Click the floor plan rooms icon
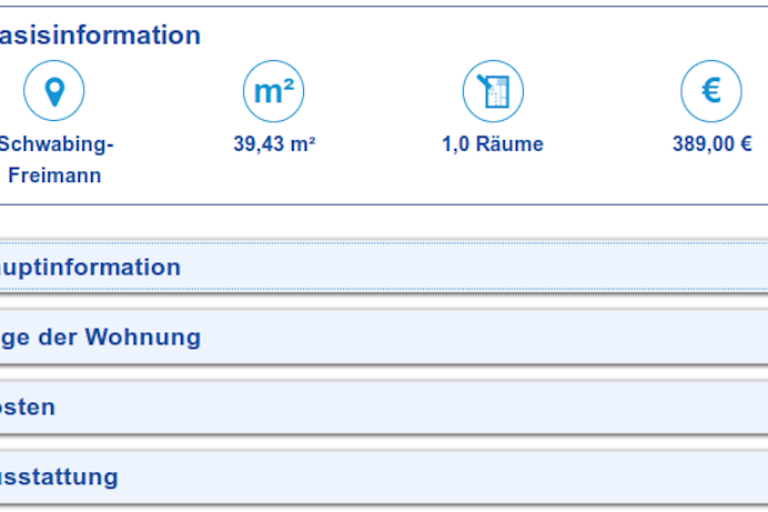 [492, 91]
